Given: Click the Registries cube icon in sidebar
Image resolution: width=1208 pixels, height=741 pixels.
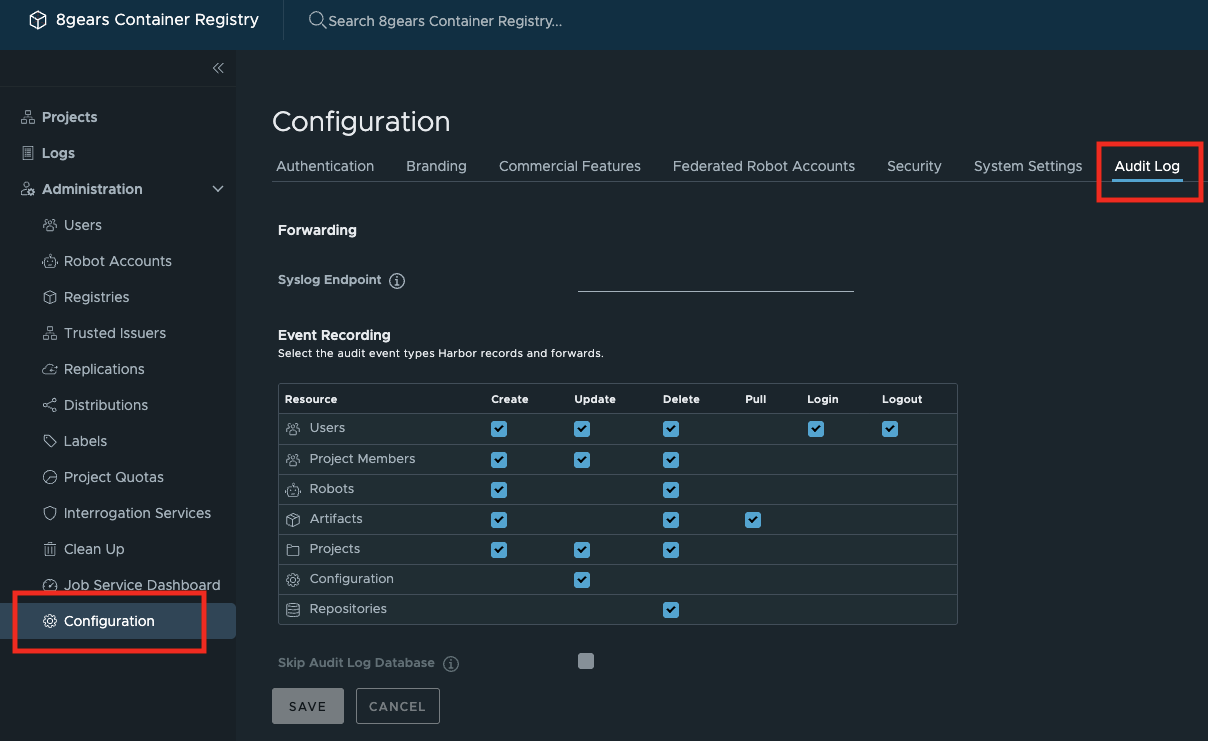Looking at the screenshot, I should point(50,297).
